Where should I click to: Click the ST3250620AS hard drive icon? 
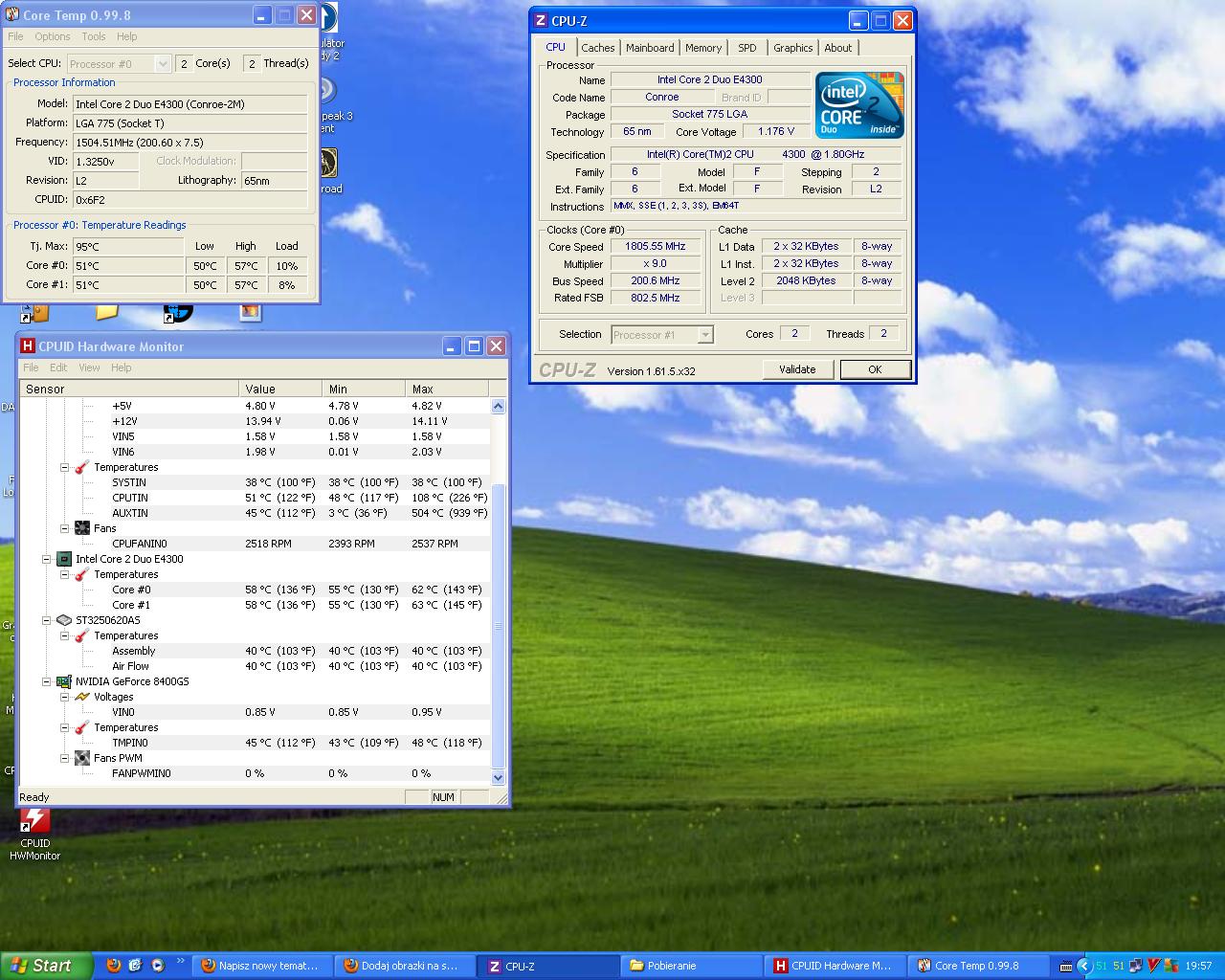64,620
